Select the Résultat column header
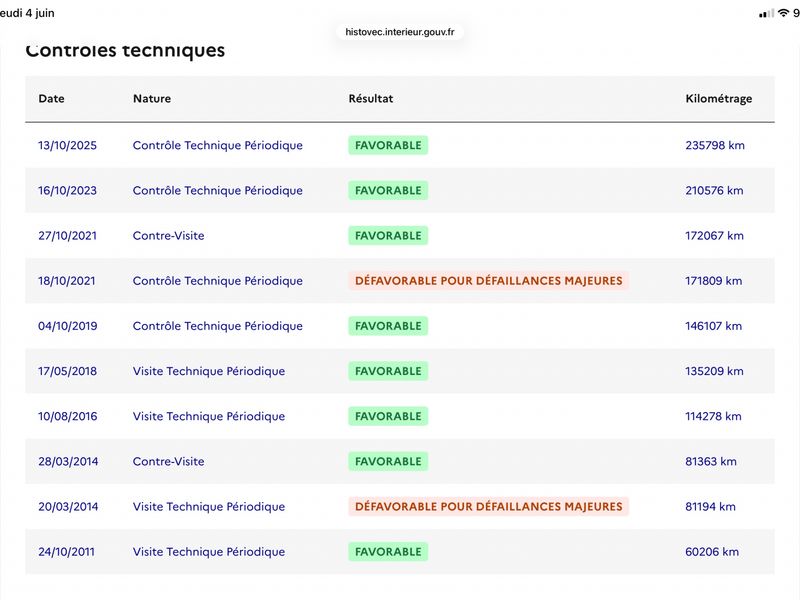 coord(371,98)
